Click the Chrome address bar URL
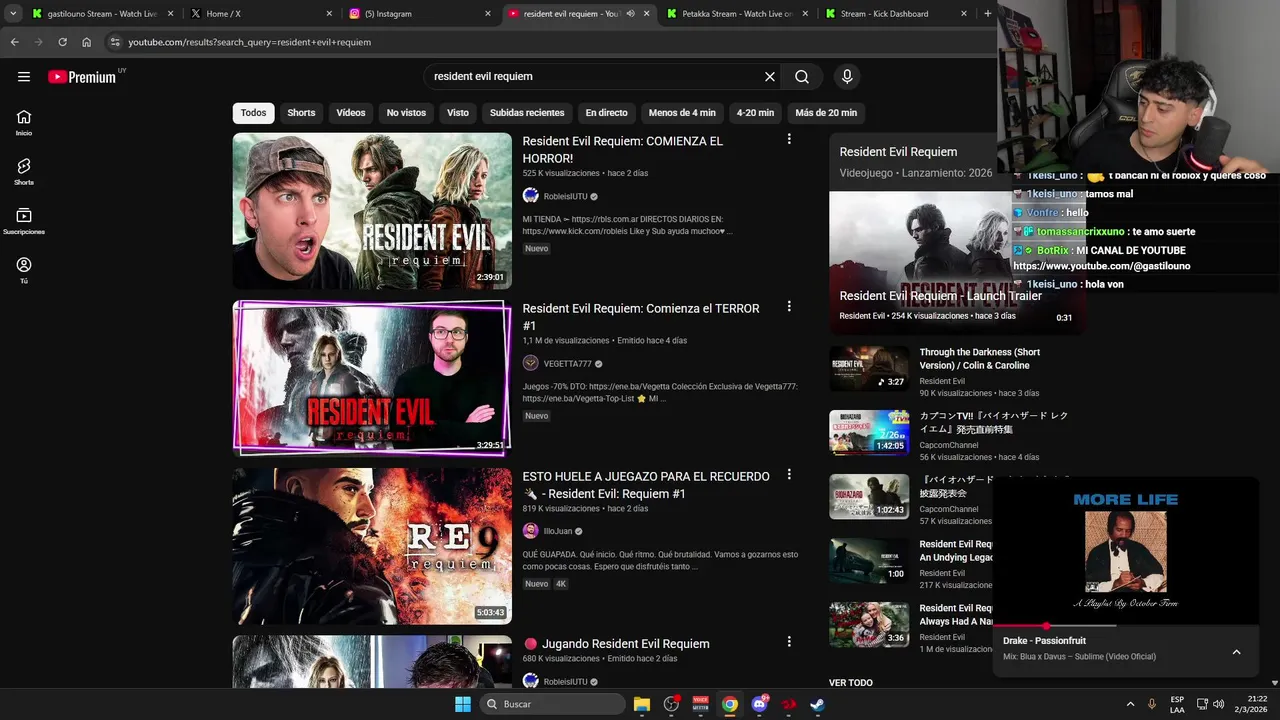The height and width of the screenshot is (720, 1280). [249, 42]
